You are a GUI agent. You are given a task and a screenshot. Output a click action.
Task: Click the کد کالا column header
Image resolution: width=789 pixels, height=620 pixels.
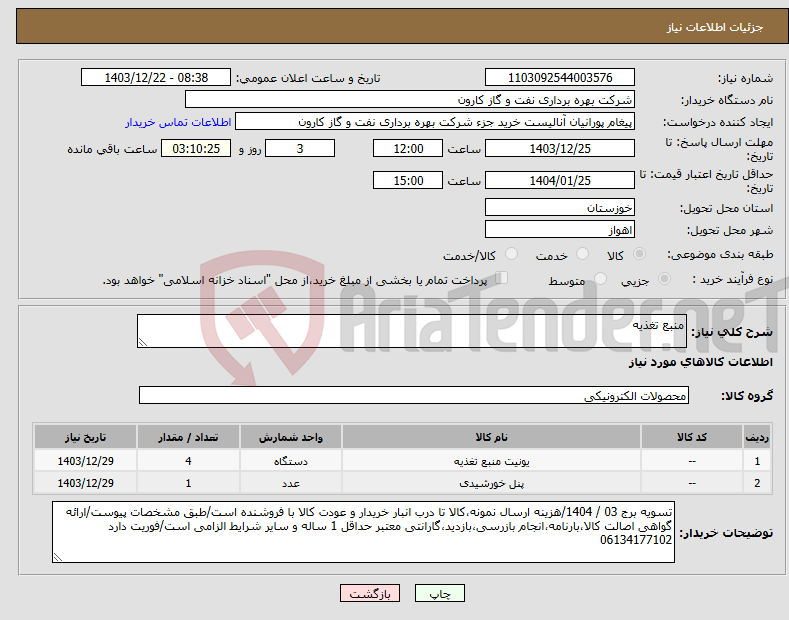tap(692, 437)
